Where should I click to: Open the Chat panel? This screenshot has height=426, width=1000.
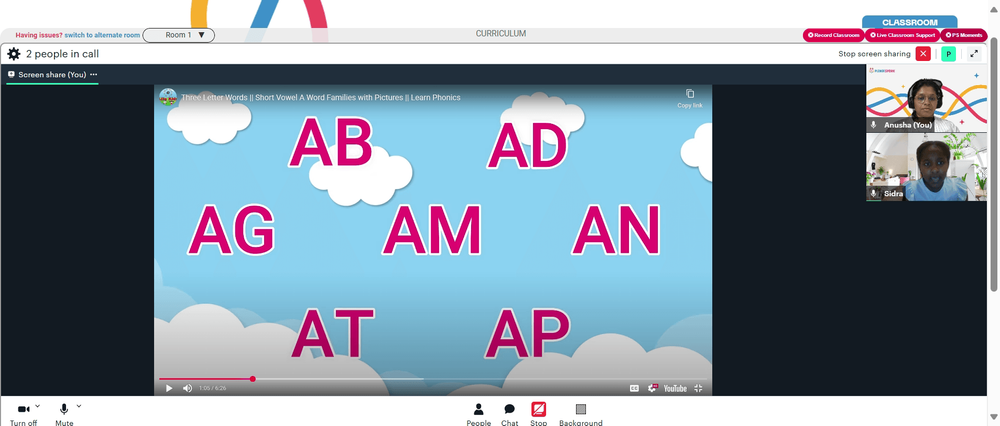click(x=510, y=415)
